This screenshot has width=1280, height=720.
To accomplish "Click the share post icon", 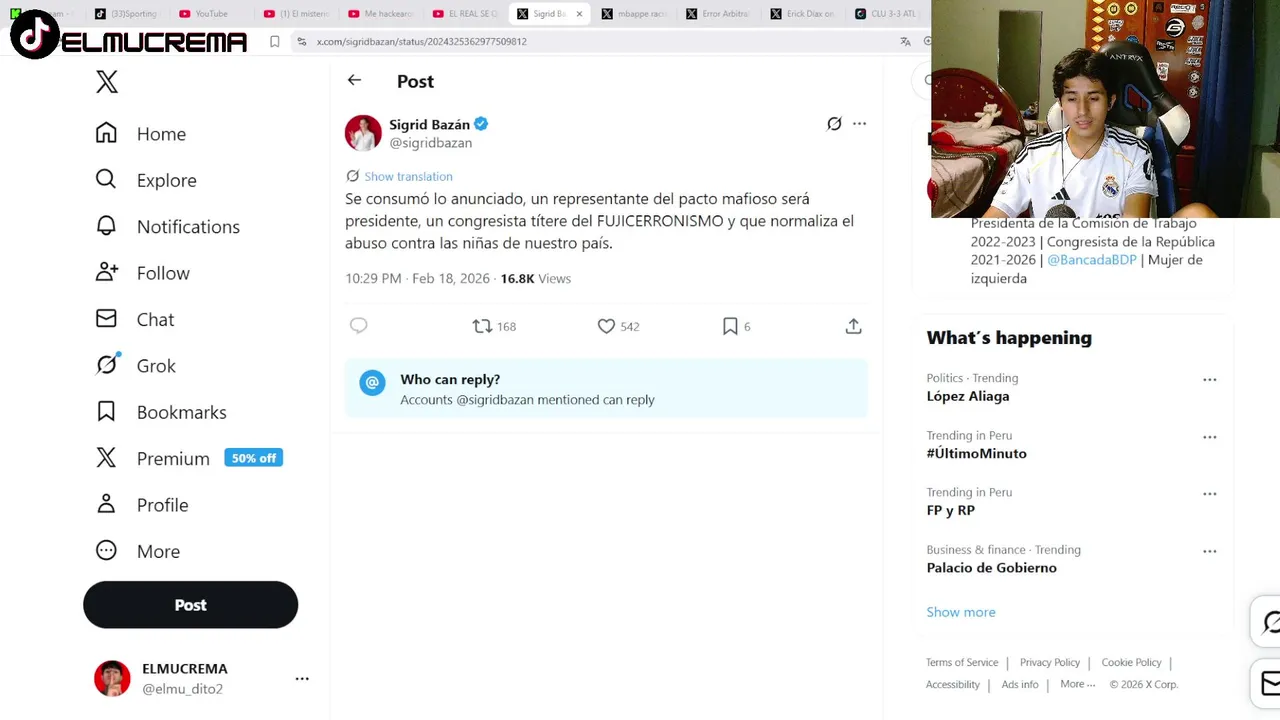I will (853, 326).
